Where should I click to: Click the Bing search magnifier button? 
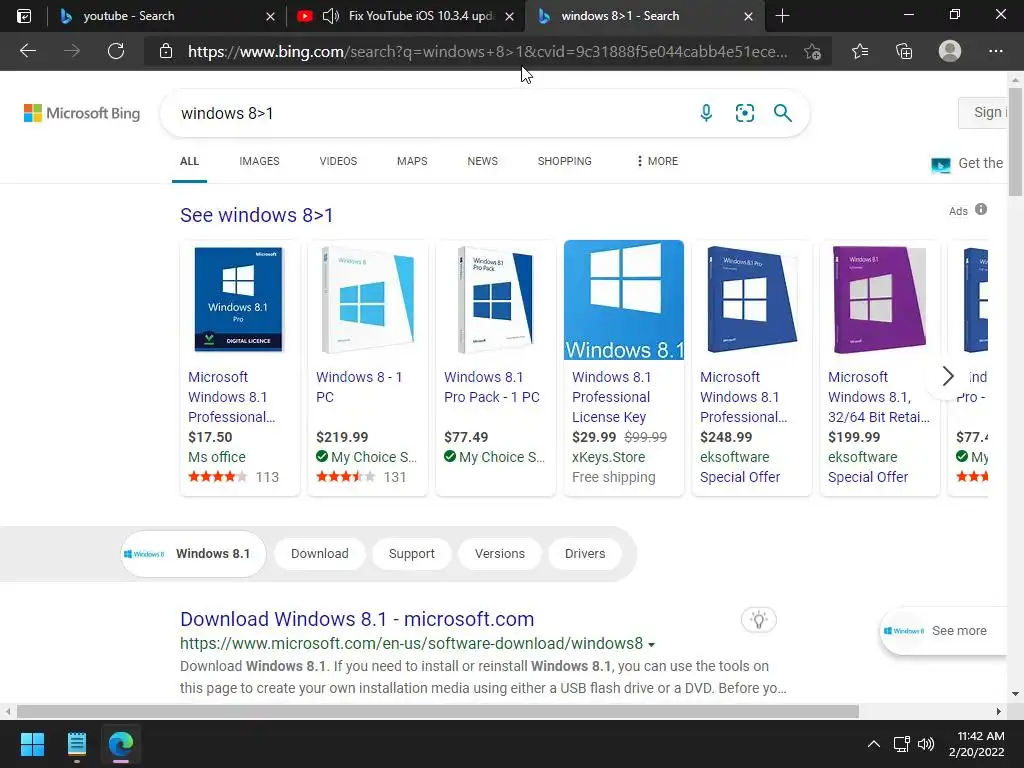[x=782, y=113]
